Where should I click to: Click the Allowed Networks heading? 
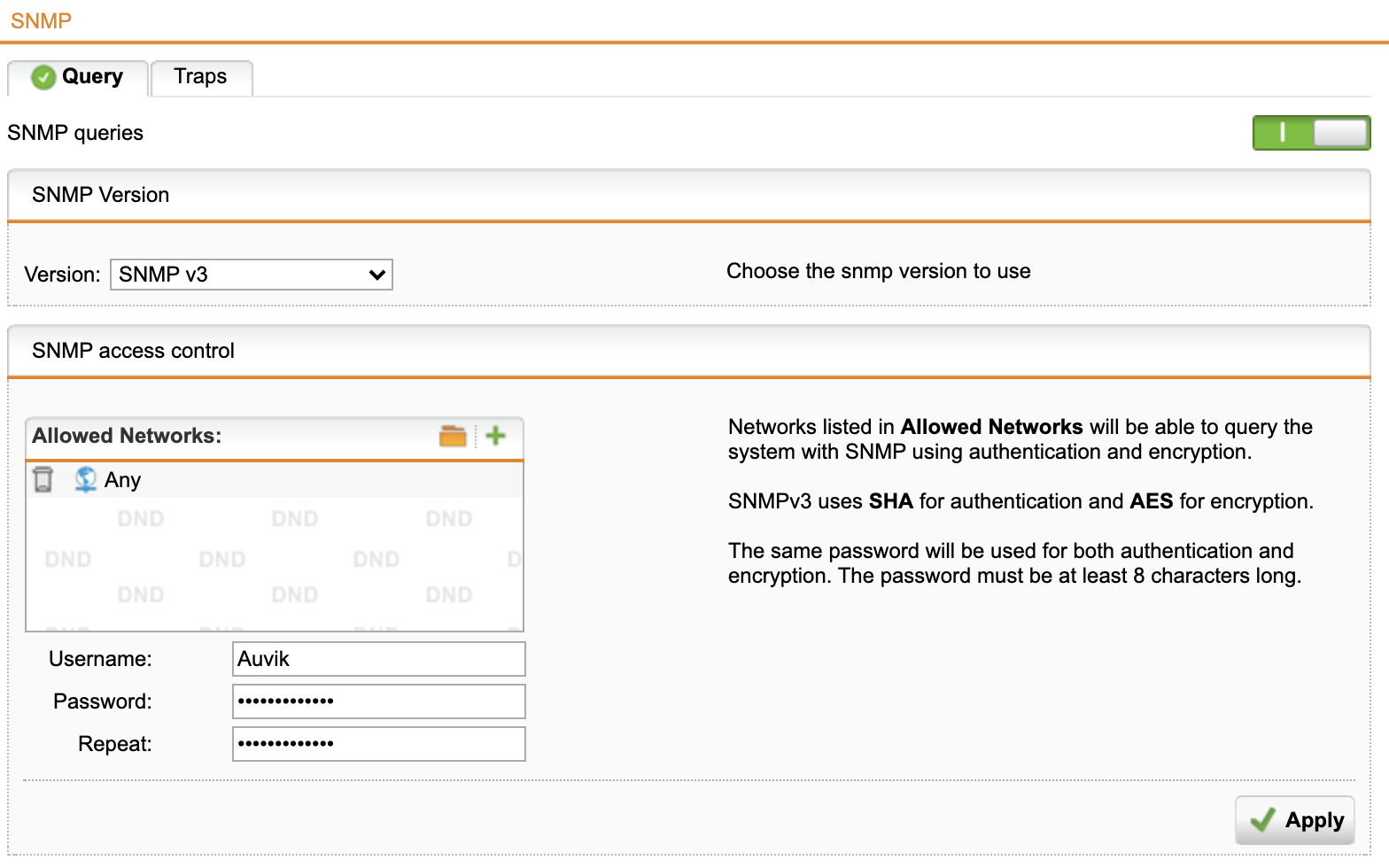click(x=127, y=436)
